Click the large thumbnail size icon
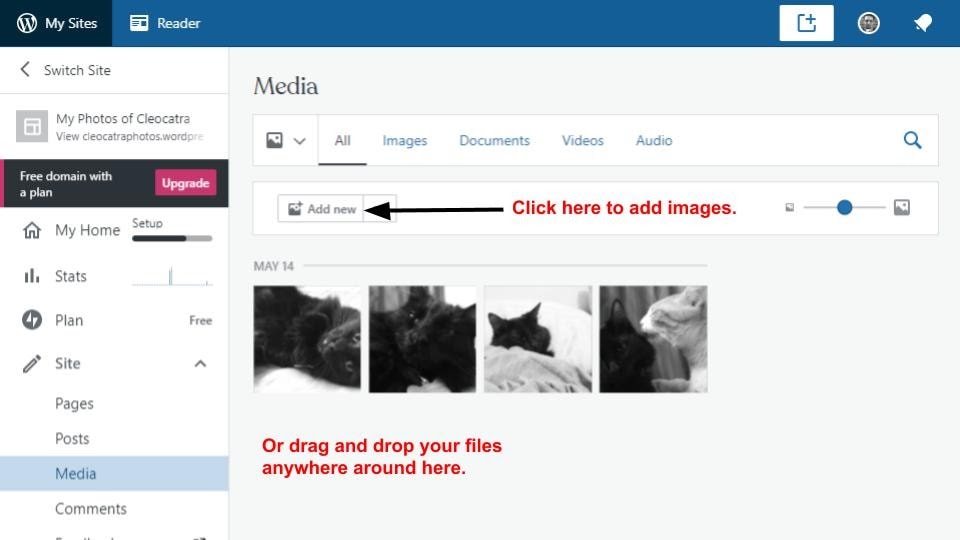Screen dimensions: 960x540 click(902, 208)
